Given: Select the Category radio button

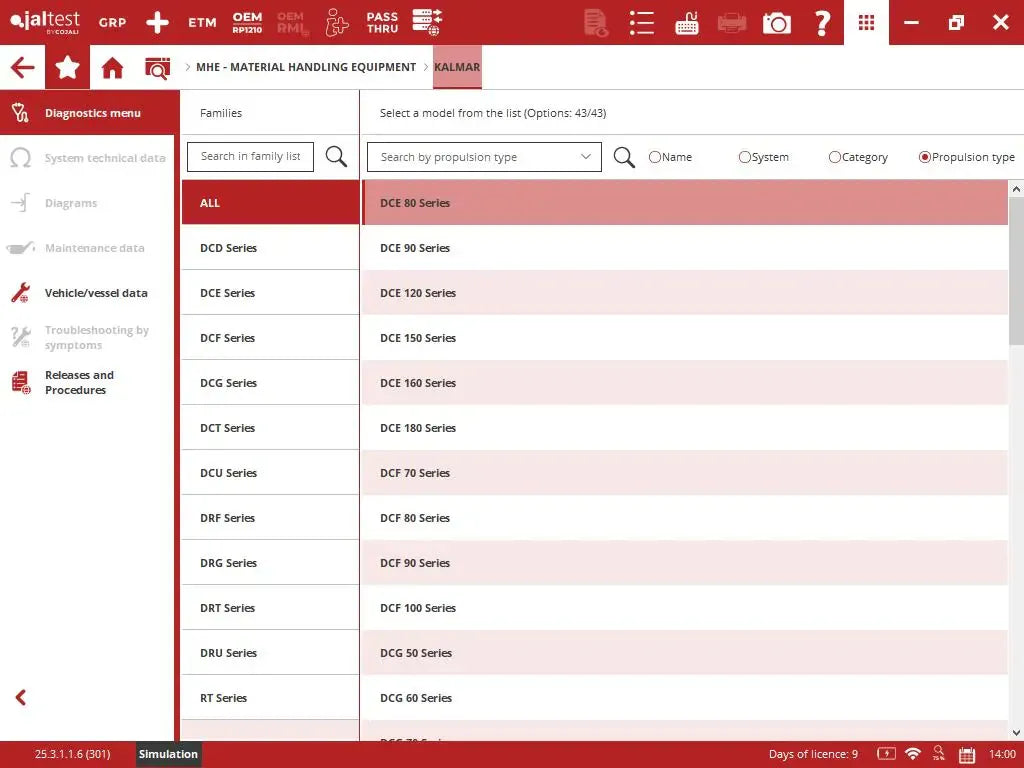Looking at the screenshot, I should [x=835, y=157].
